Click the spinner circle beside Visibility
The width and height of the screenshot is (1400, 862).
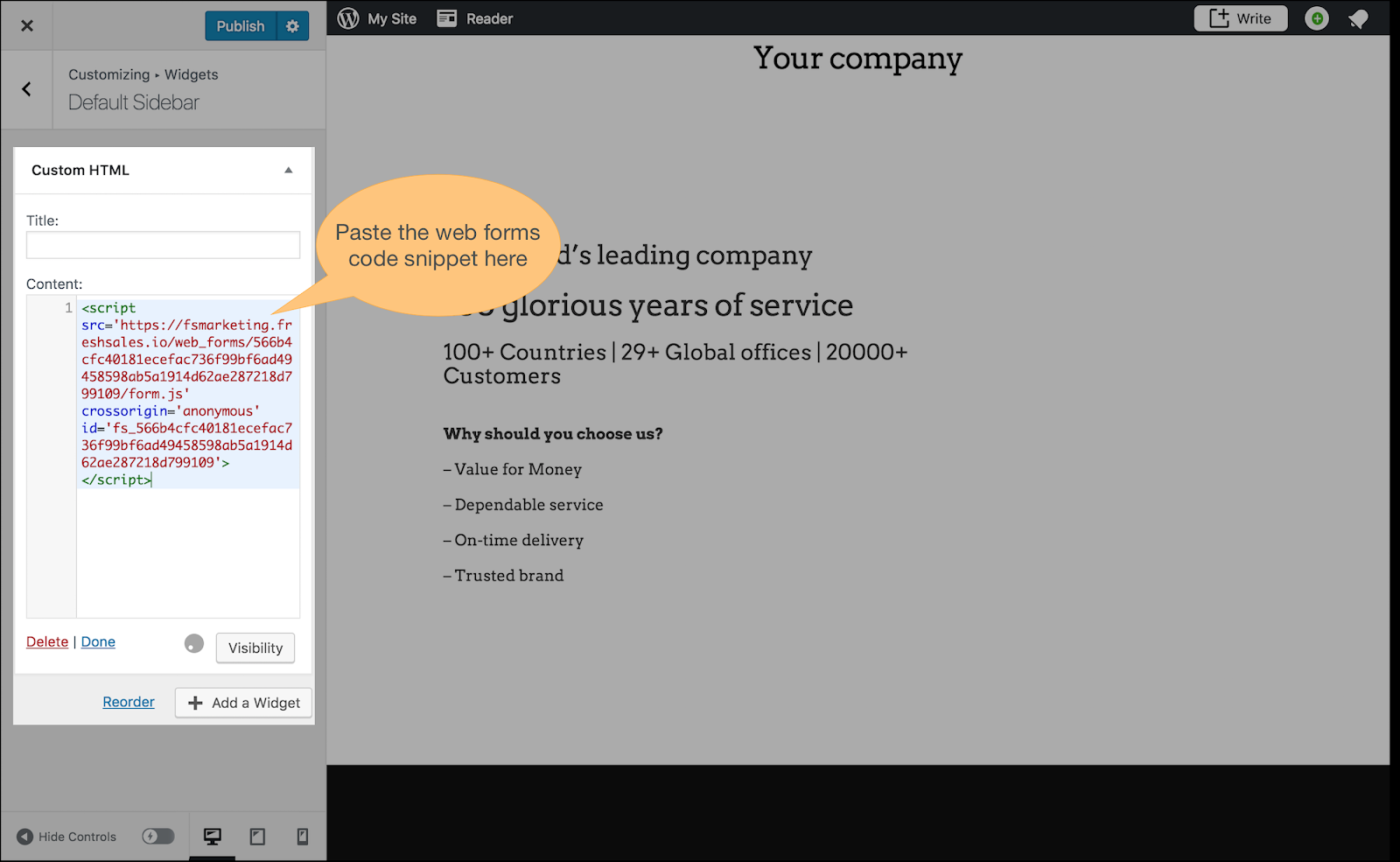click(194, 644)
